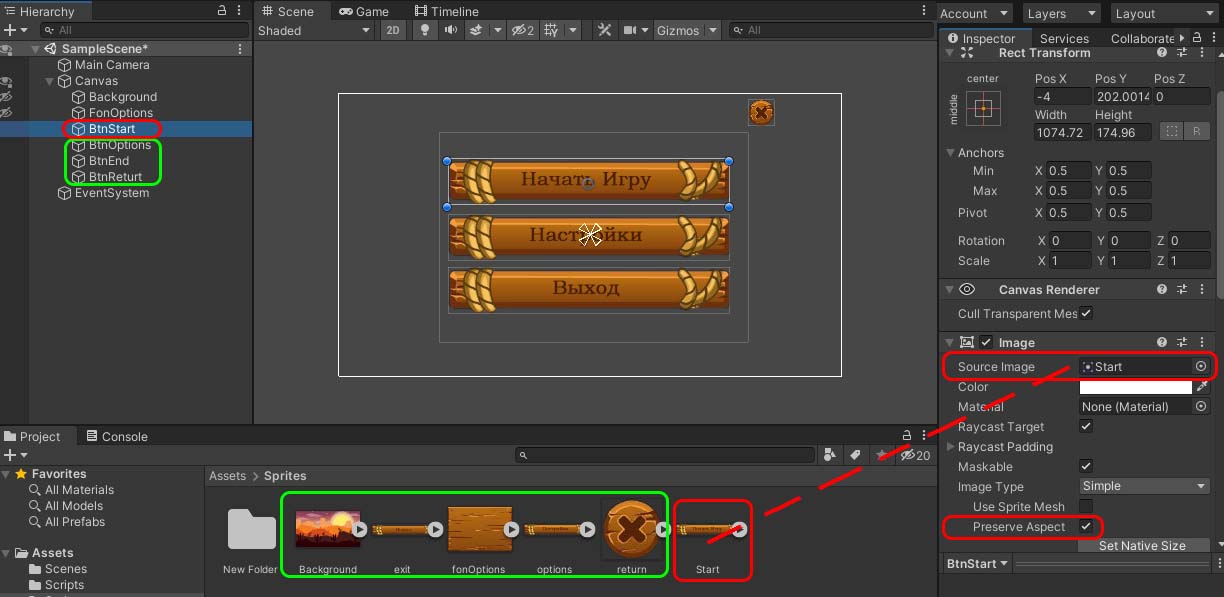Click the scene grid visibility icon
The width and height of the screenshot is (1224, 597).
click(551, 30)
